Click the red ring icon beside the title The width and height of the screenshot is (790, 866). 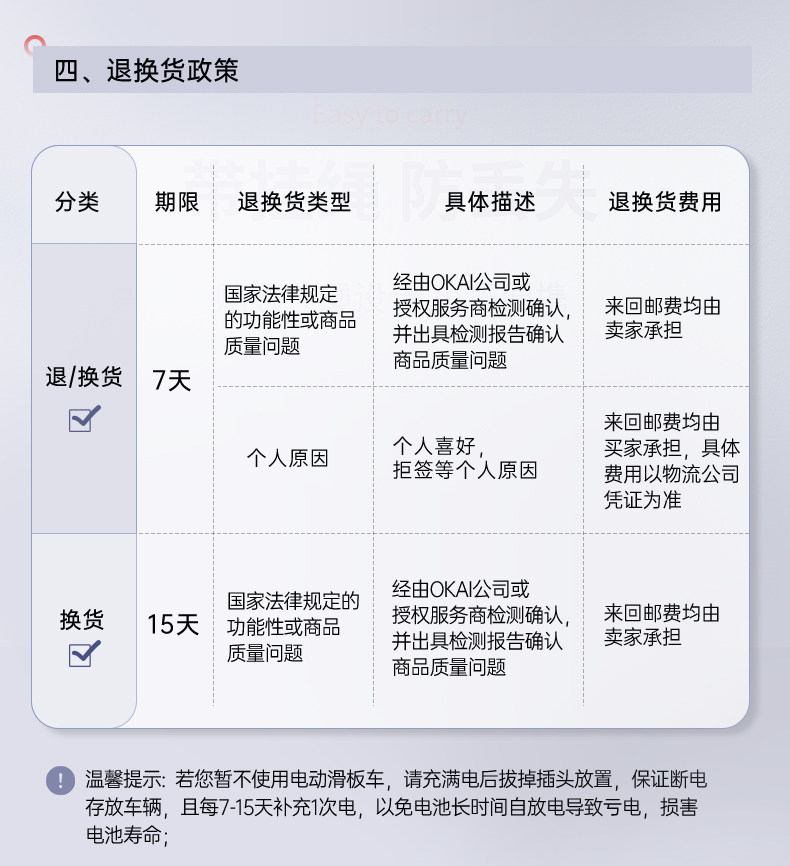click(36, 46)
